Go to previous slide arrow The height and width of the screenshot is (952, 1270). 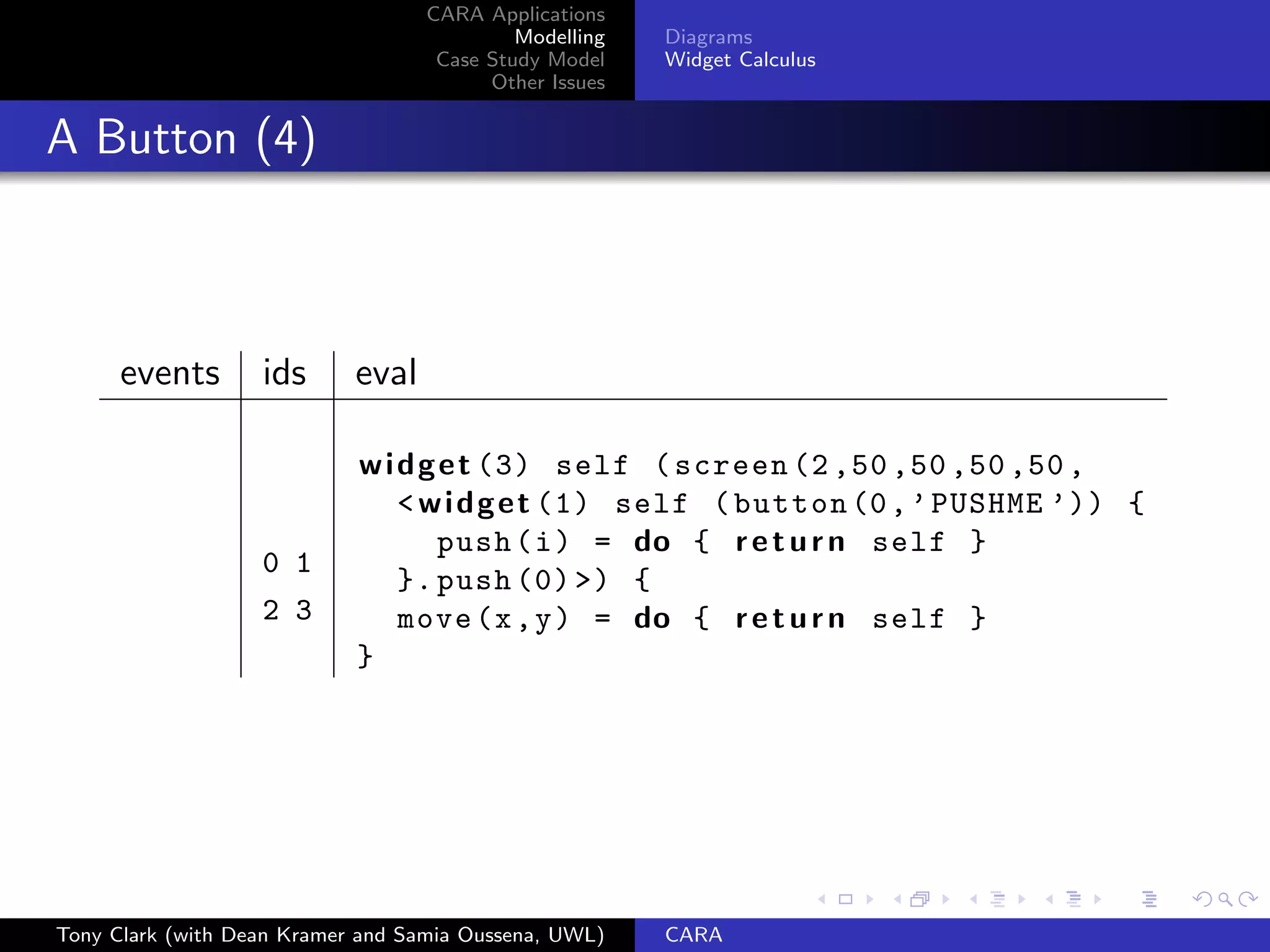[822, 899]
